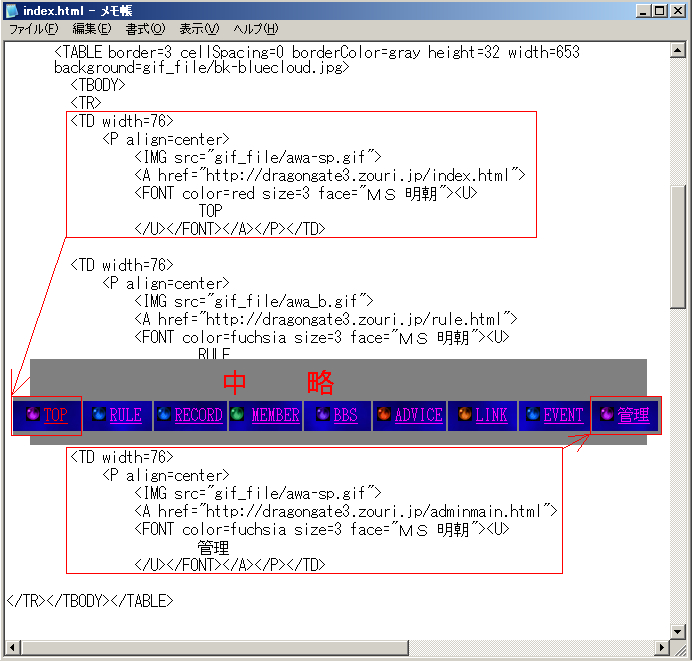Image resolution: width=692 pixels, height=661 pixels.
Task: Click the blue orb icon beside EVENT
Action: 533,414
